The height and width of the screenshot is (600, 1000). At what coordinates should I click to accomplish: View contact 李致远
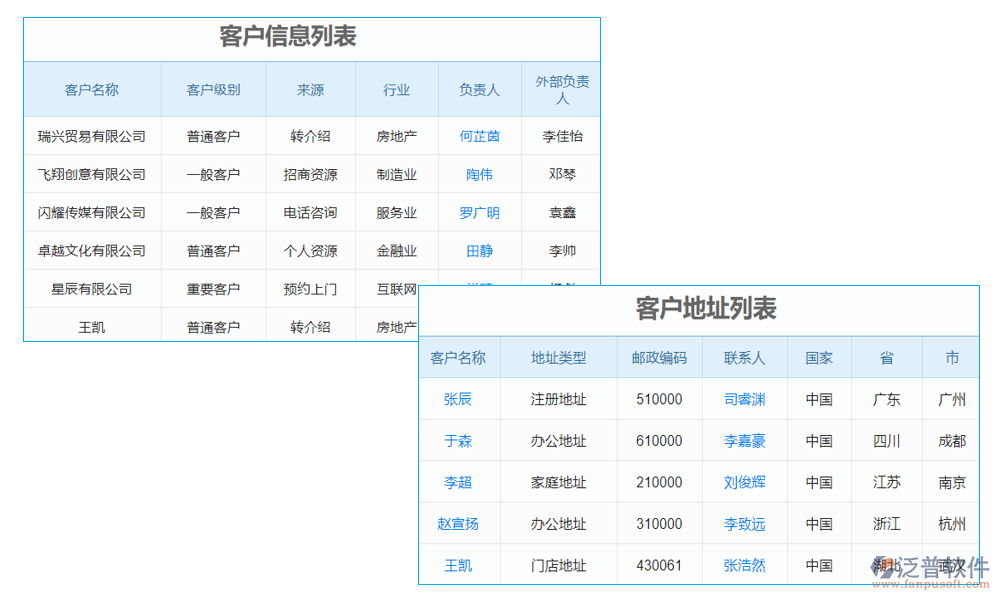(744, 523)
